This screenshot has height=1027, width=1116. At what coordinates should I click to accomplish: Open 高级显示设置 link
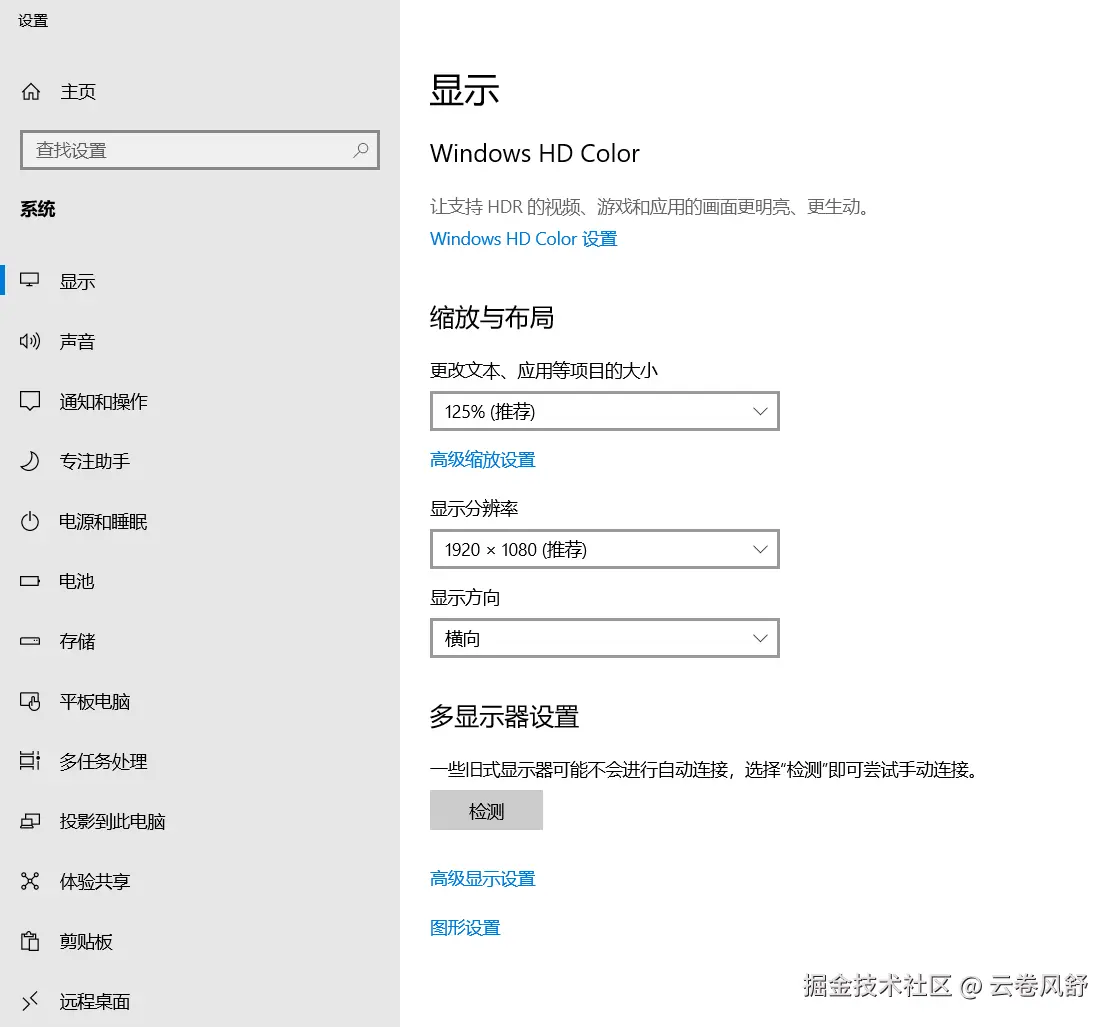(483, 879)
